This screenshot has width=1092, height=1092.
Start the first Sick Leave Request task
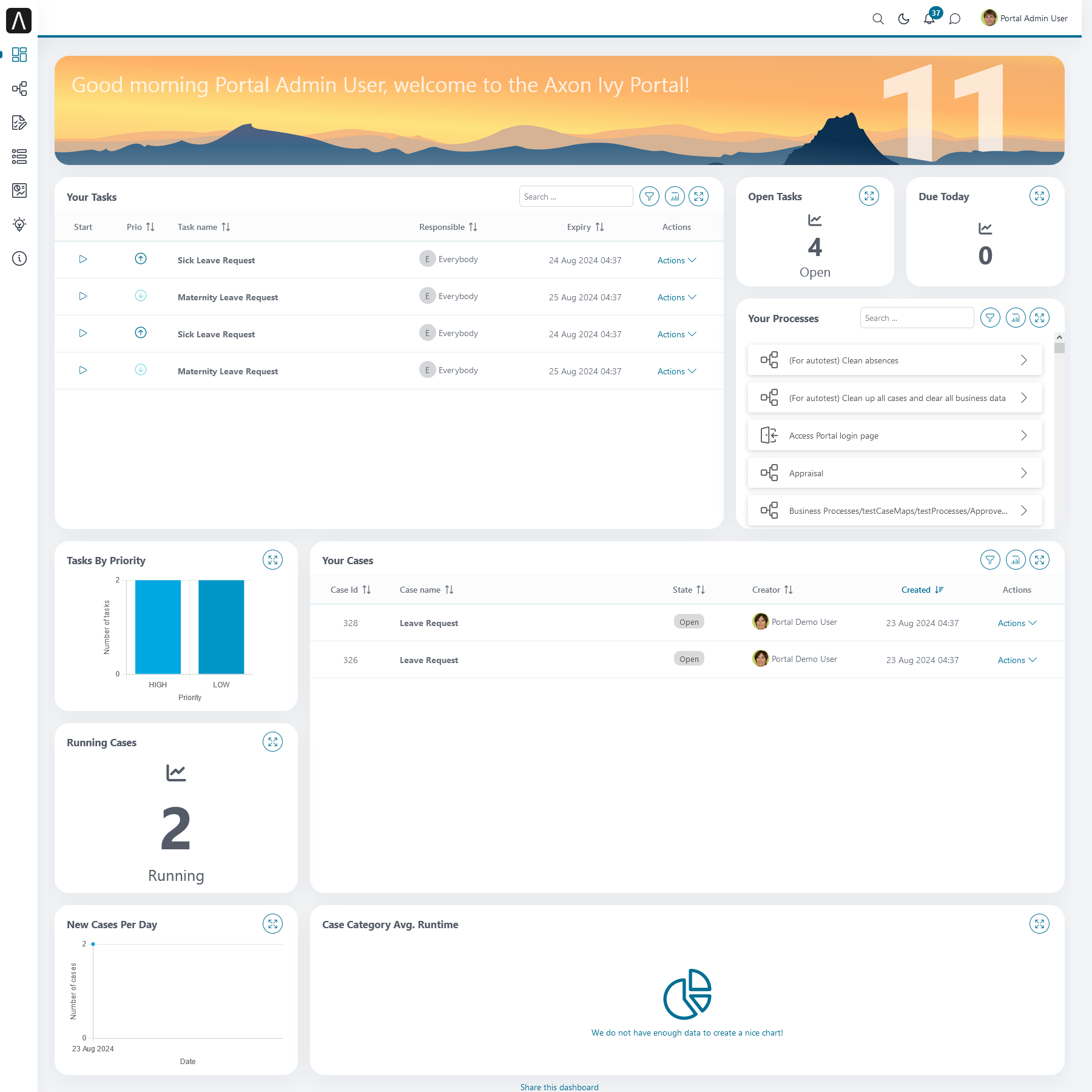pyautogui.click(x=83, y=259)
